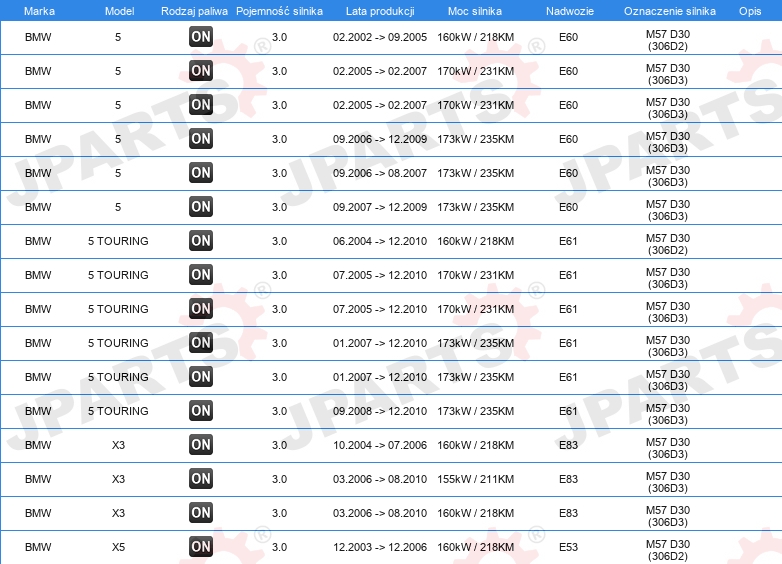Viewport: 782px width, 564px height.
Task: Click the ON fuel icon in the 02.2002 -> 09.2005 row
Action: (201, 36)
